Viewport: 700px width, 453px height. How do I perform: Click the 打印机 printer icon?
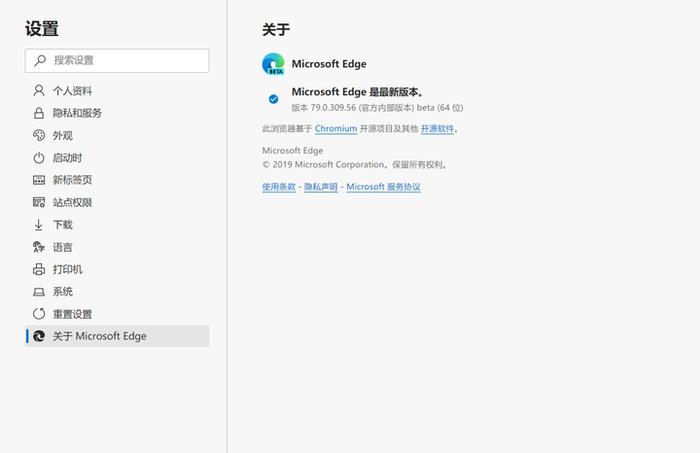pos(39,269)
